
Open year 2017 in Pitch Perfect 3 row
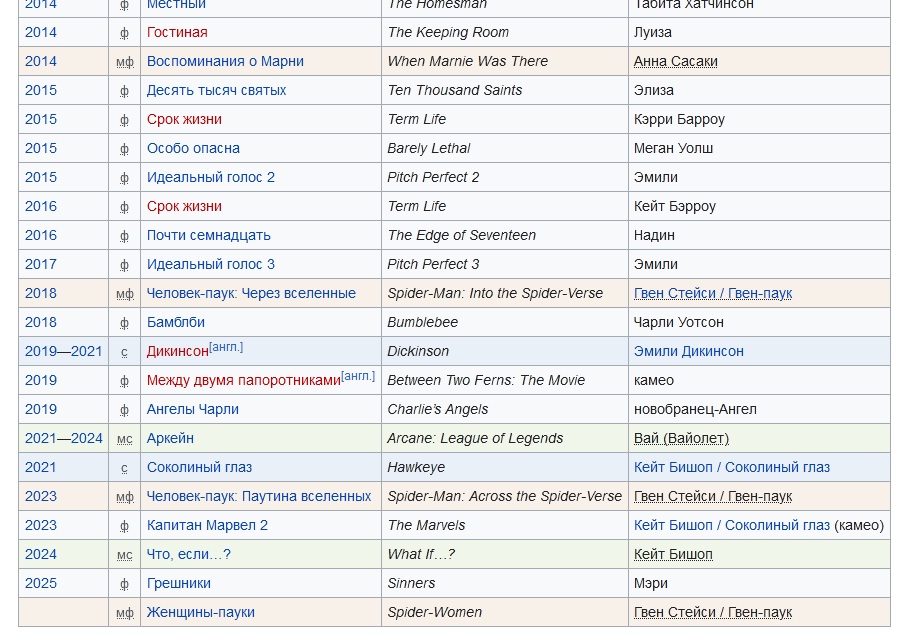[41, 265]
